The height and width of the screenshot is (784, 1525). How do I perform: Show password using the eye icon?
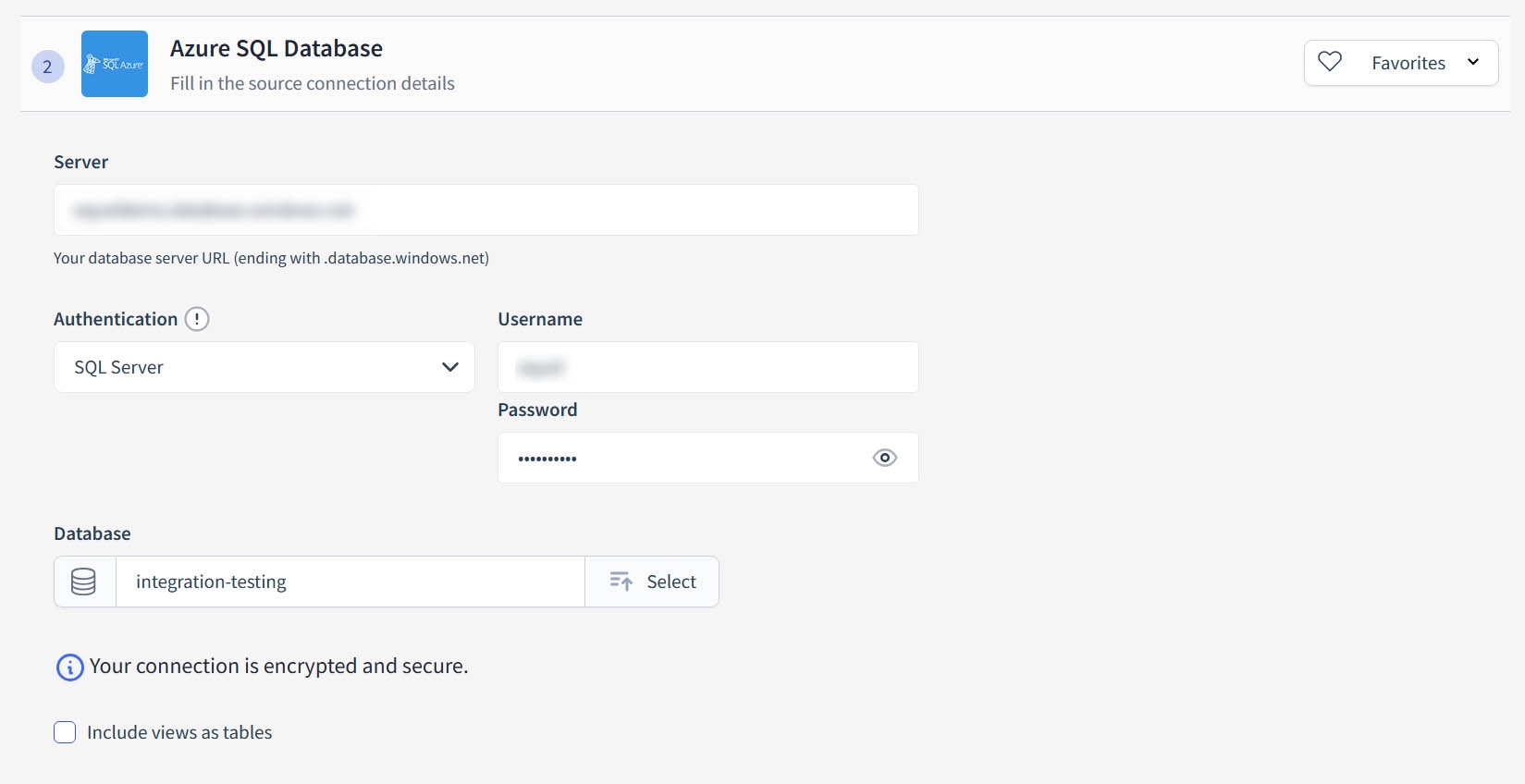coord(885,458)
